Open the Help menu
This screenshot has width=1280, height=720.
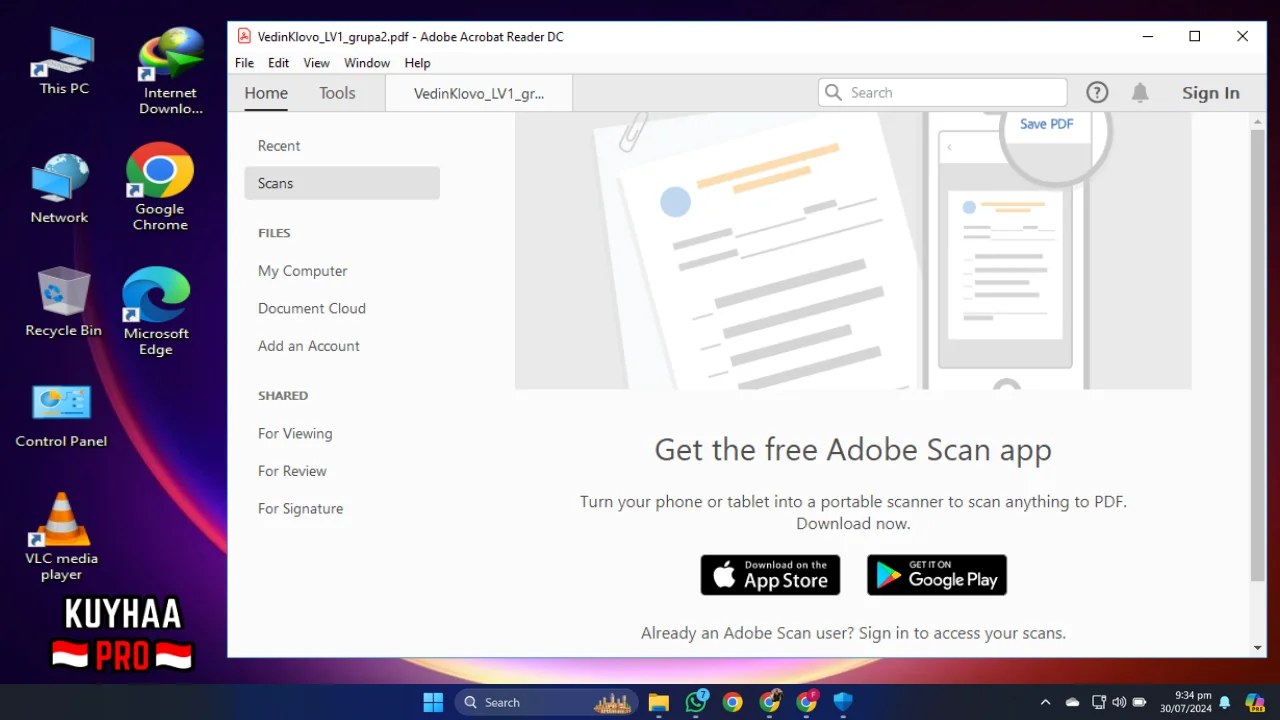tap(417, 62)
